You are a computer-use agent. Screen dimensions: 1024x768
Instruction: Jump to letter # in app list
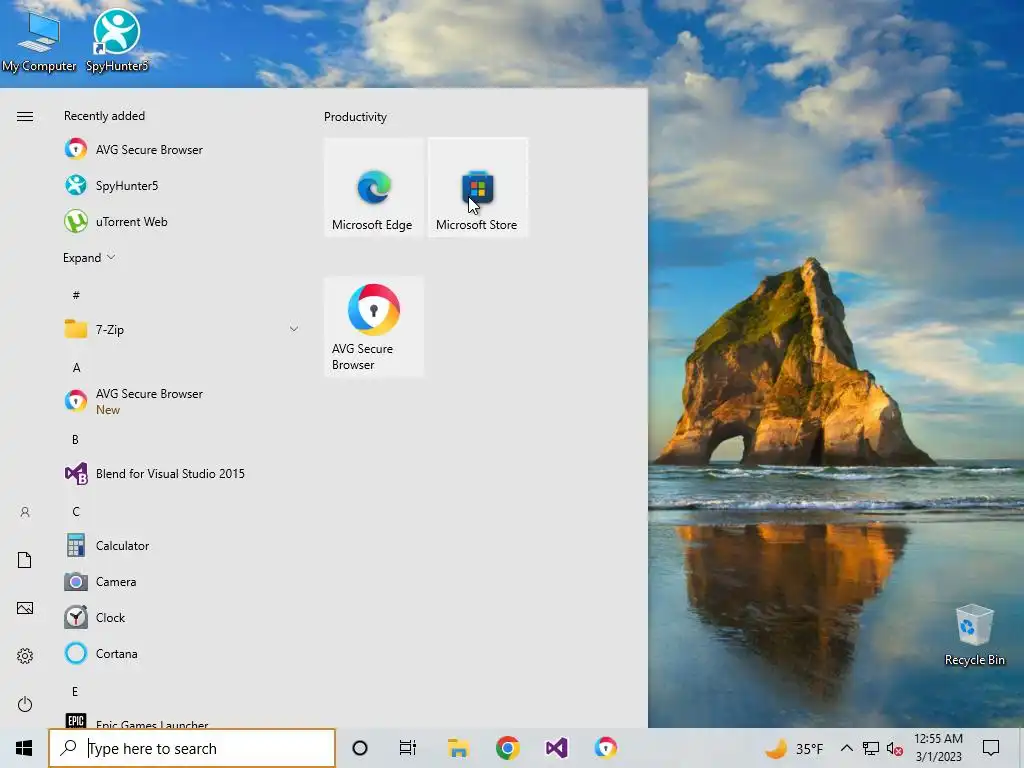tap(76, 295)
